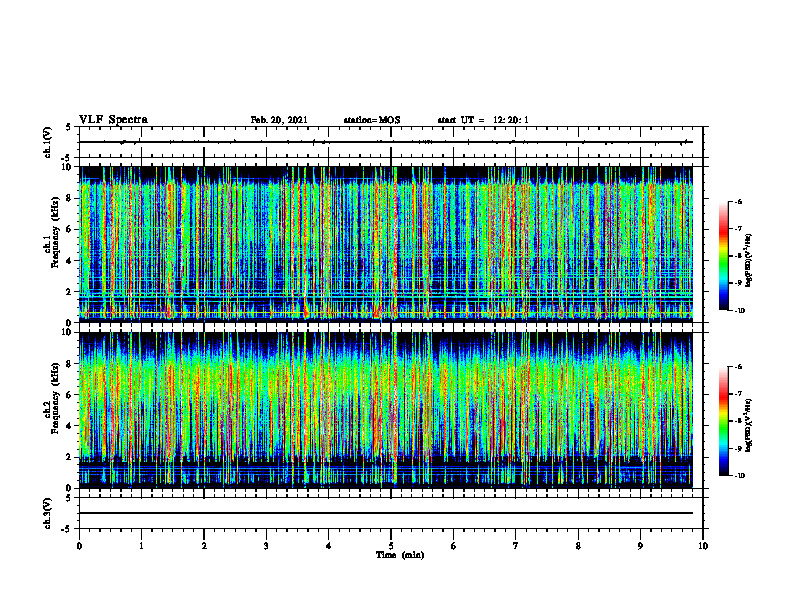The image size is (792, 612).
Task: Click the "4" tick on the time axis
Action: (329, 546)
